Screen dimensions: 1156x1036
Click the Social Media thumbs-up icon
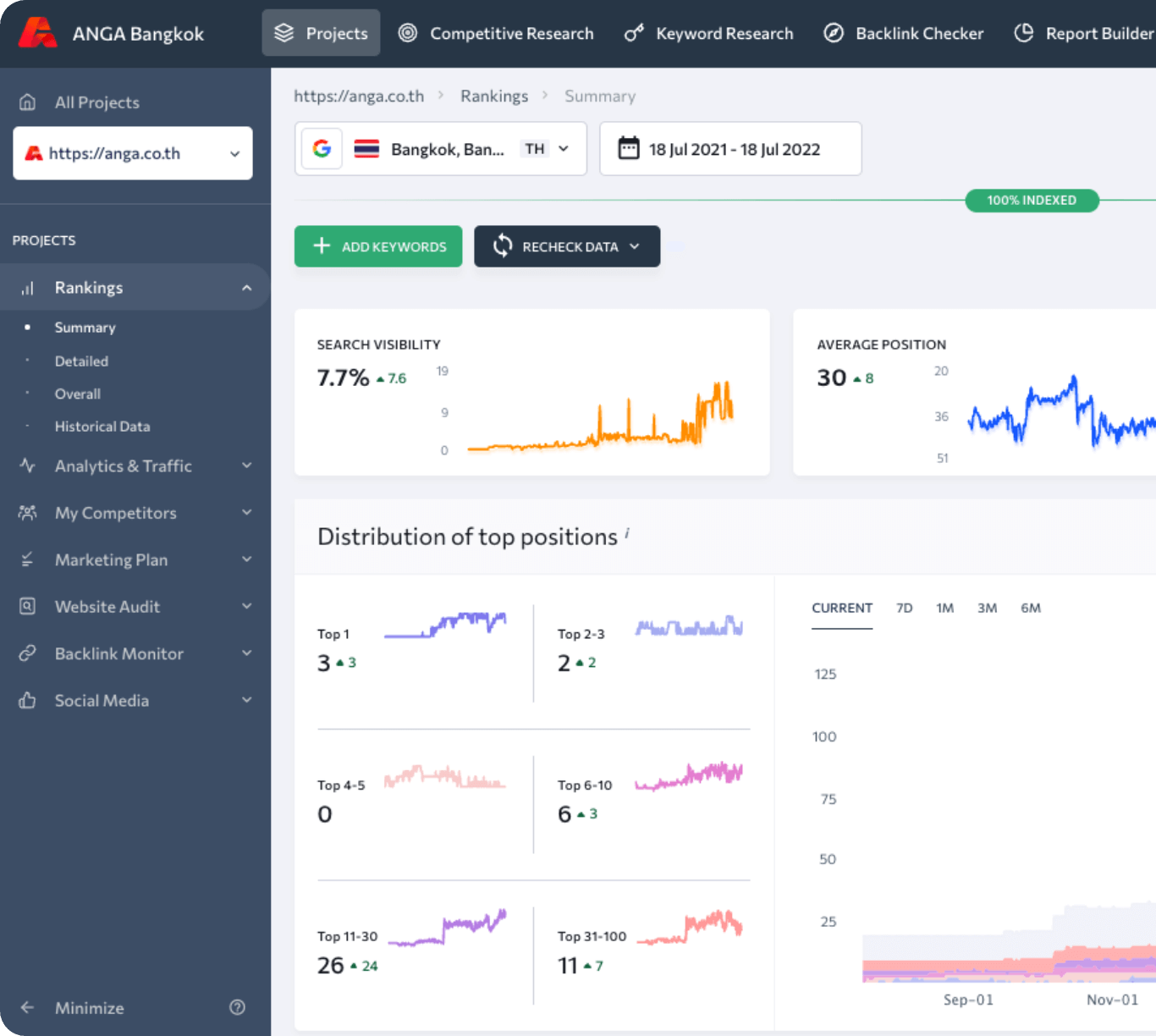click(x=28, y=700)
